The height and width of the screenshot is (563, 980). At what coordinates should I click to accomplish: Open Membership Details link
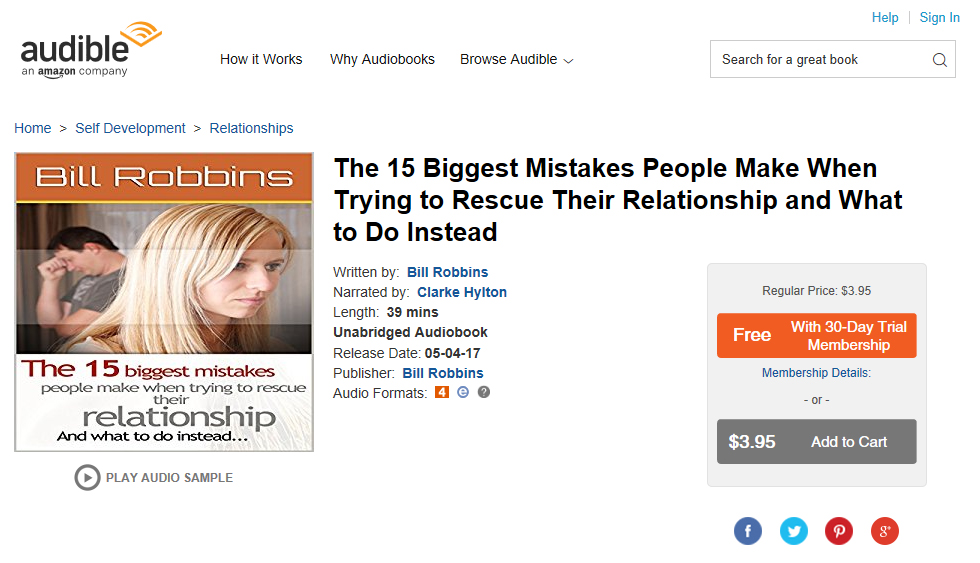[816, 373]
